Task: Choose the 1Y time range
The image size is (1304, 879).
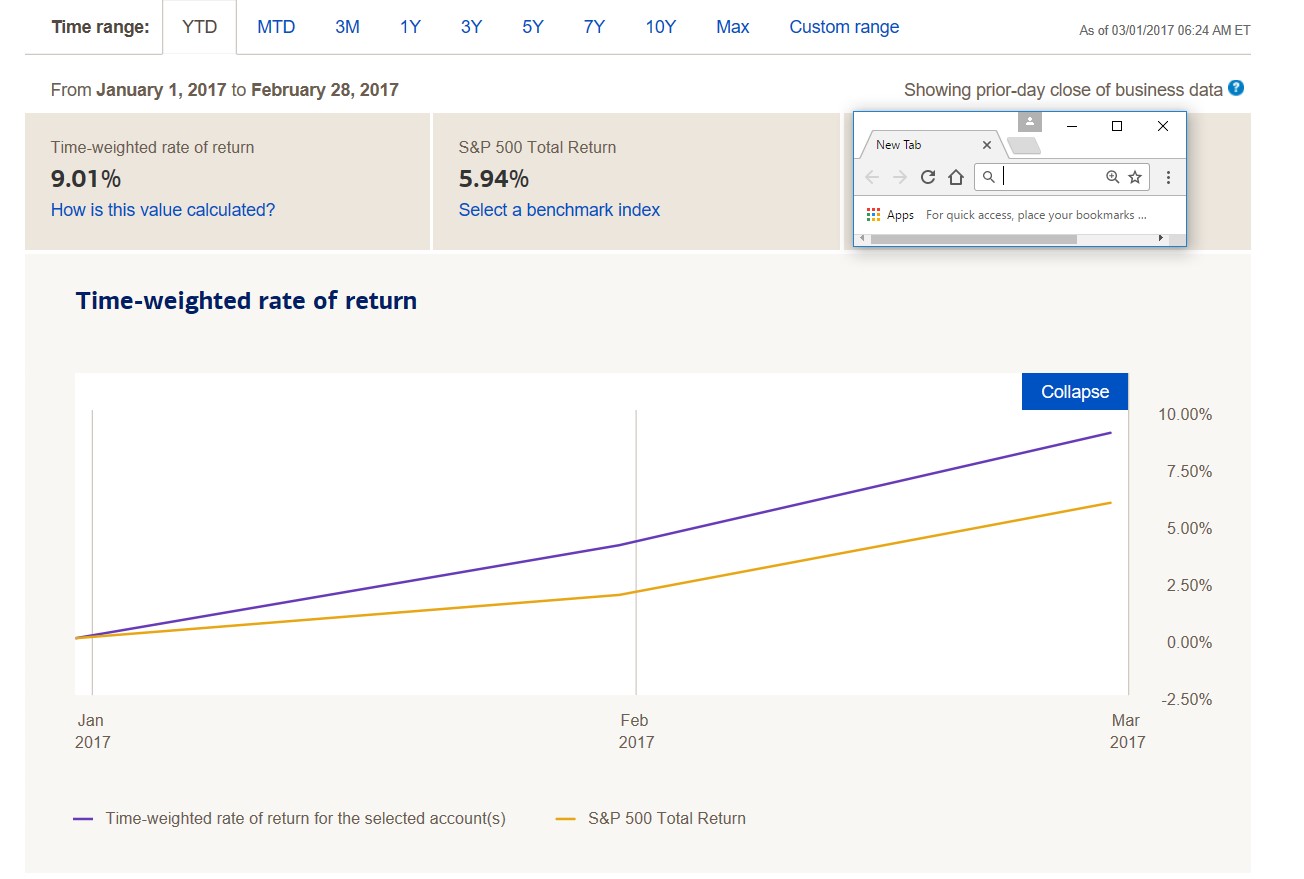Action: (410, 27)
